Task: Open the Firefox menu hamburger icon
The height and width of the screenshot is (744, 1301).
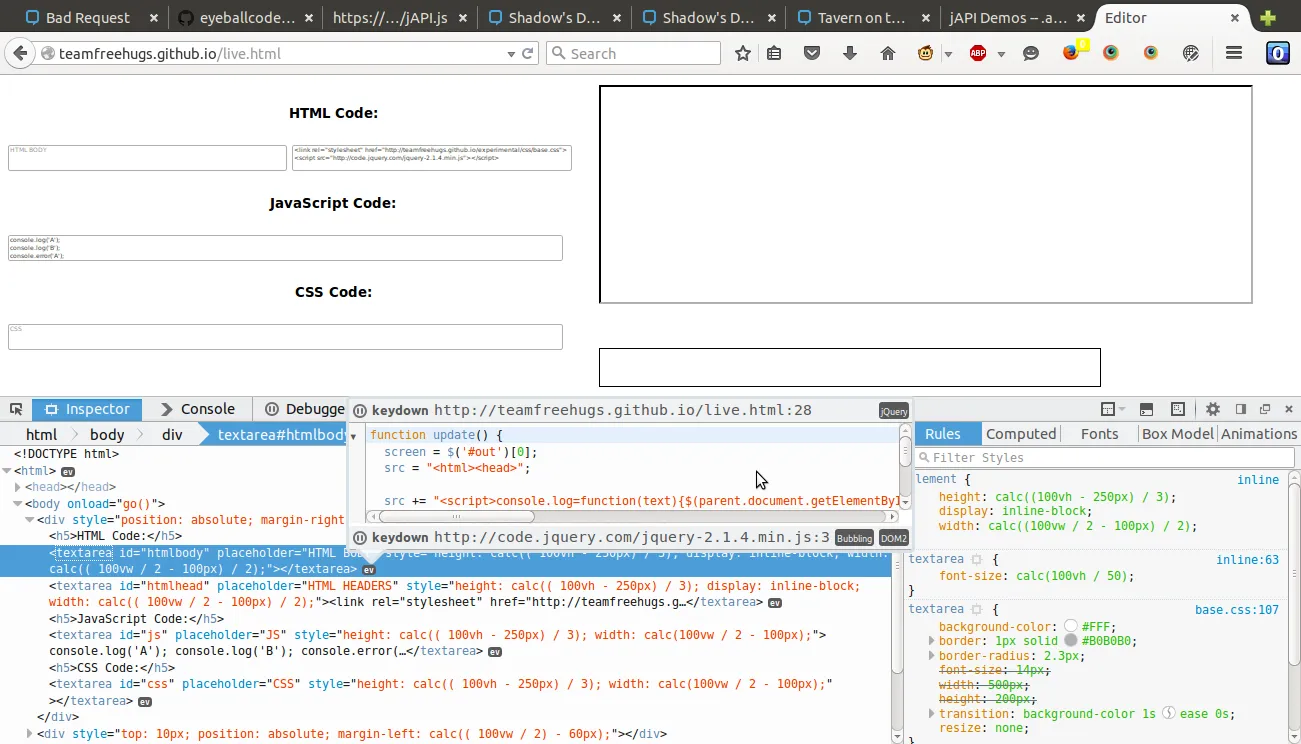Action: 1234,53
